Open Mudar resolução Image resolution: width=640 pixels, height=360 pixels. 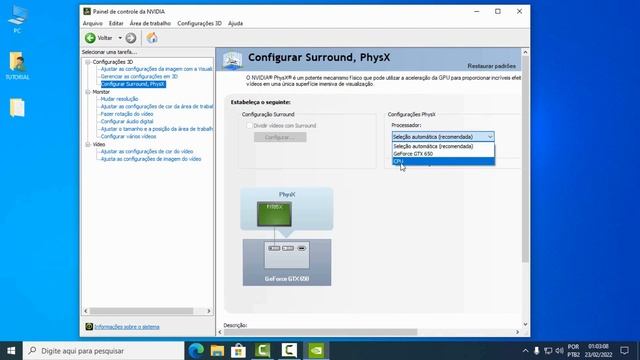point(119,99)
